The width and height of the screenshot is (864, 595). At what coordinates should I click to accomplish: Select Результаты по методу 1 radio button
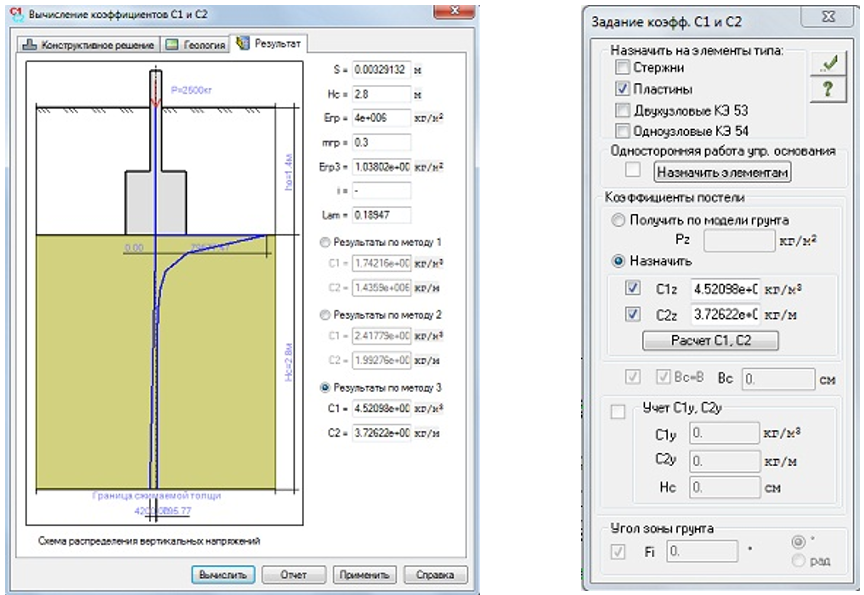point(325,242)
